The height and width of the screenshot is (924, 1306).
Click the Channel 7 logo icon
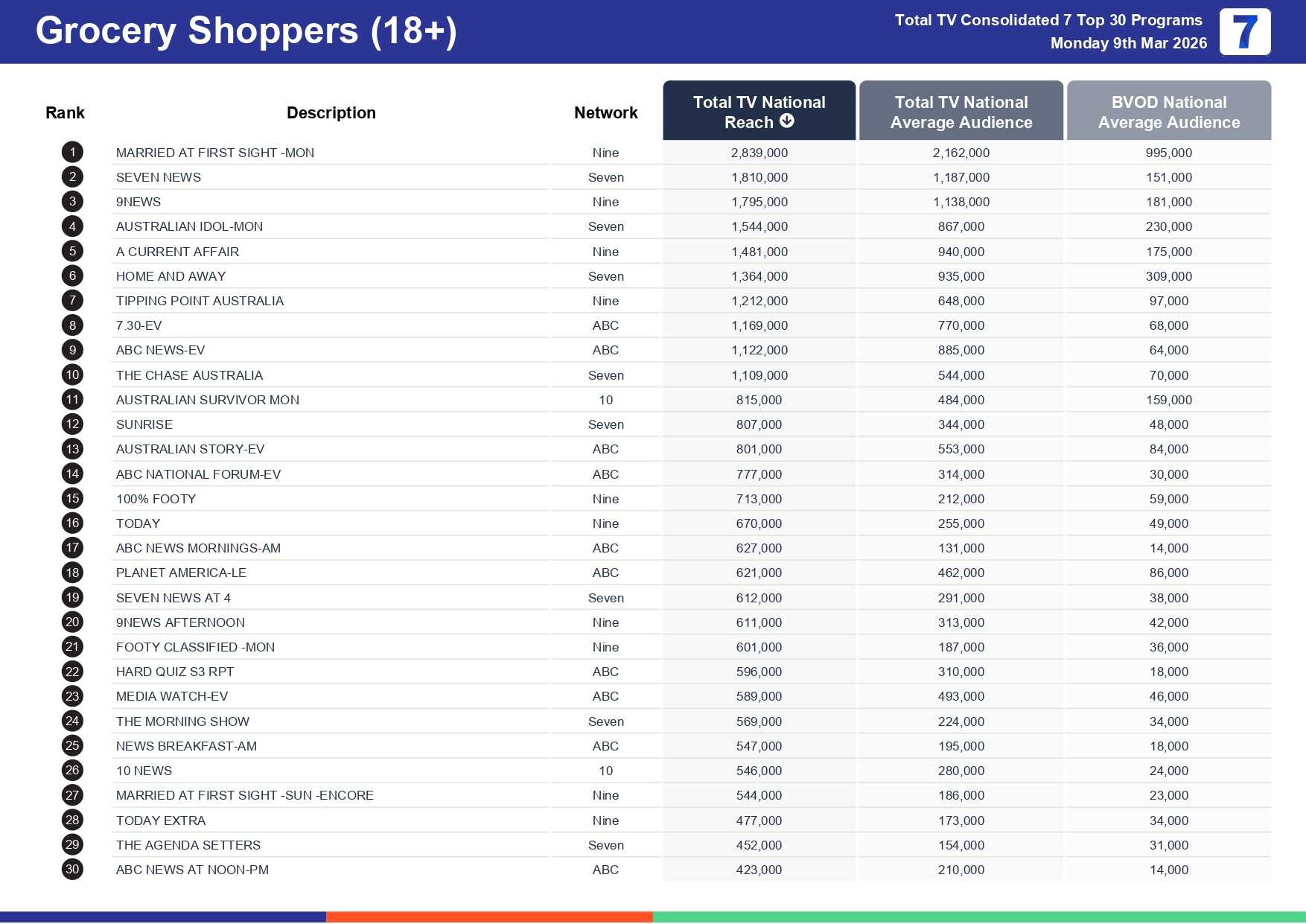click(1244, 32)
